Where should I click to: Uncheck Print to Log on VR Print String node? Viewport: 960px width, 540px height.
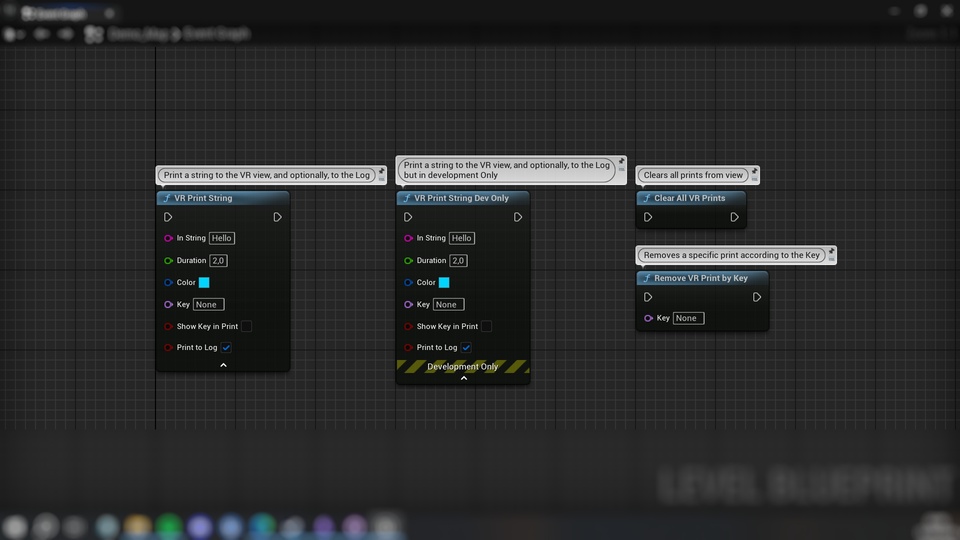pos(226,348)
